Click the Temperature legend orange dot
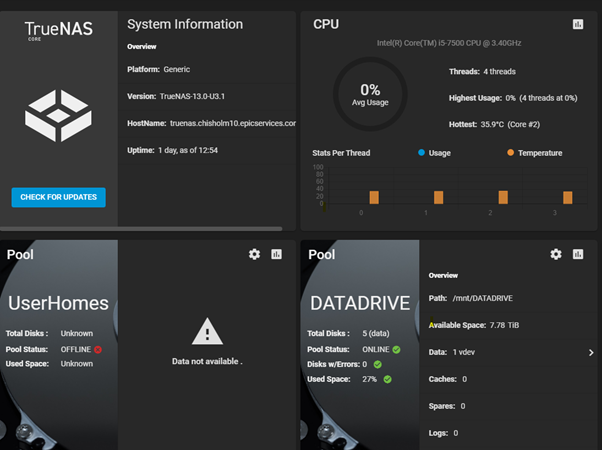The image size is (602, 450). pyautogui.click(x=510, y=152)
